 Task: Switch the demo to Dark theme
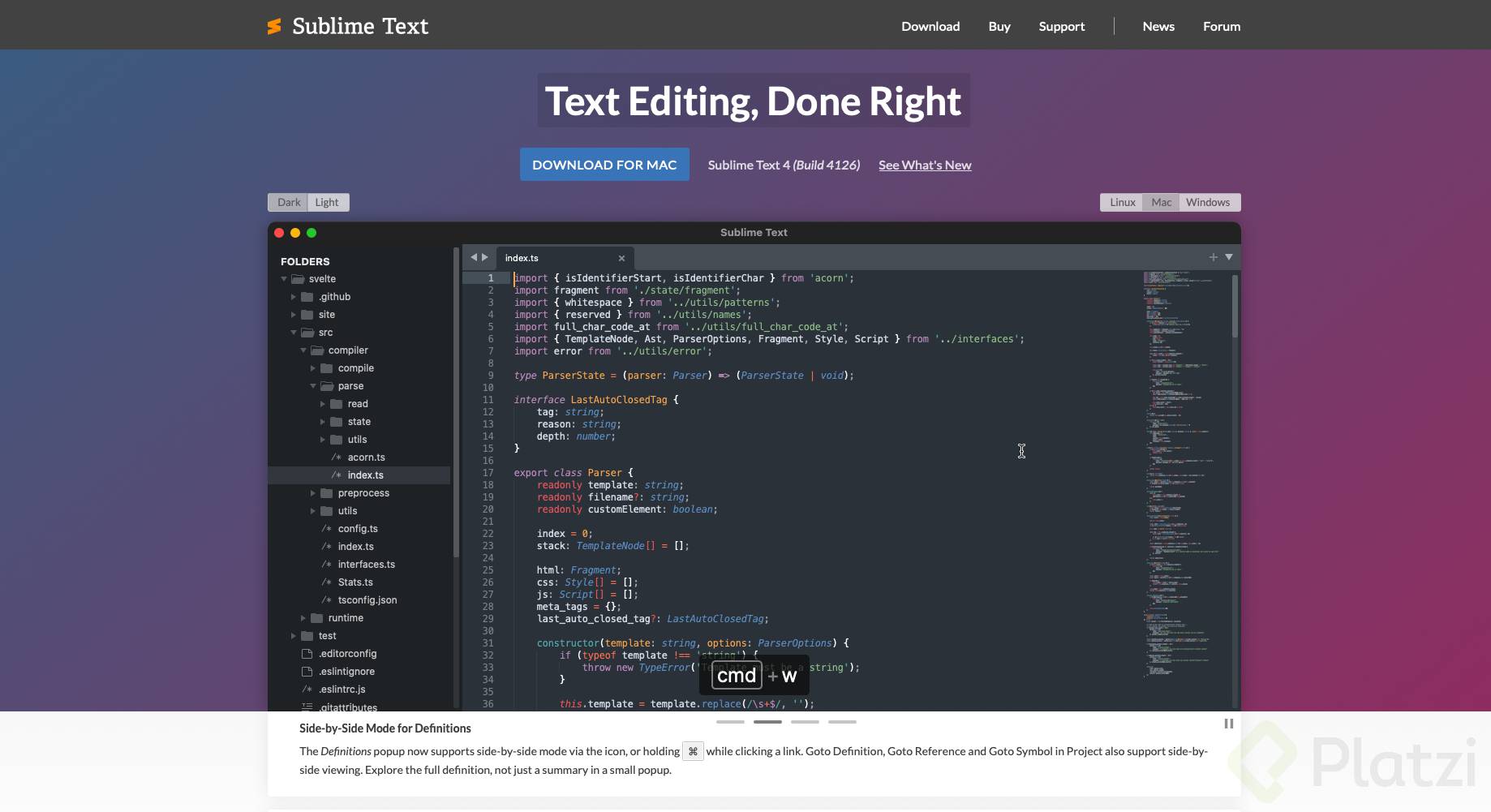tap(288, 202)
